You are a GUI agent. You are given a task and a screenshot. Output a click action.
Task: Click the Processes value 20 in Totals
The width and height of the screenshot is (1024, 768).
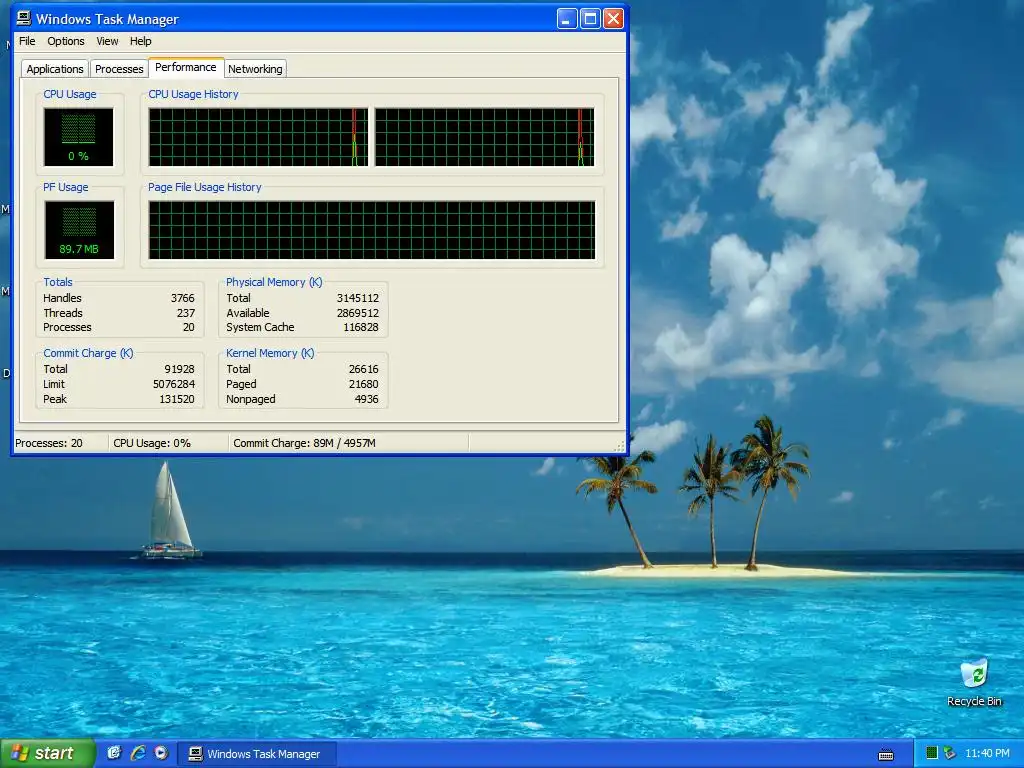coord(189,327)
